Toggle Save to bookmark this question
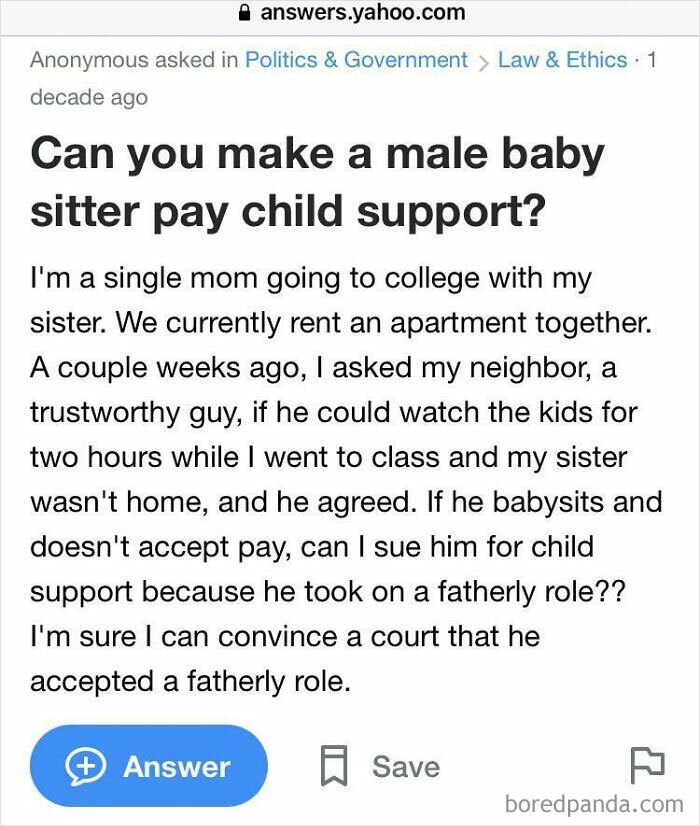This screenshot has height=826, width=700. (x=380, y=766)
